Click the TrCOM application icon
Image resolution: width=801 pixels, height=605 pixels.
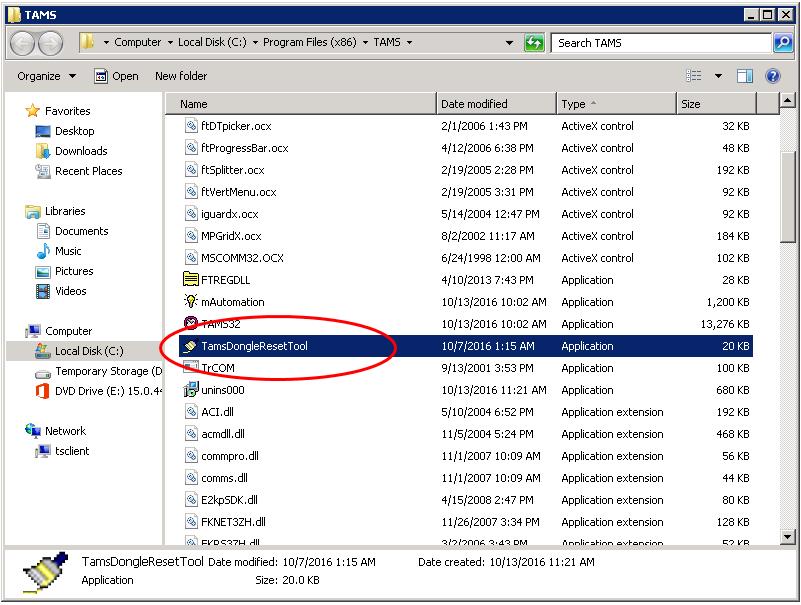click(x=191, y=367)
